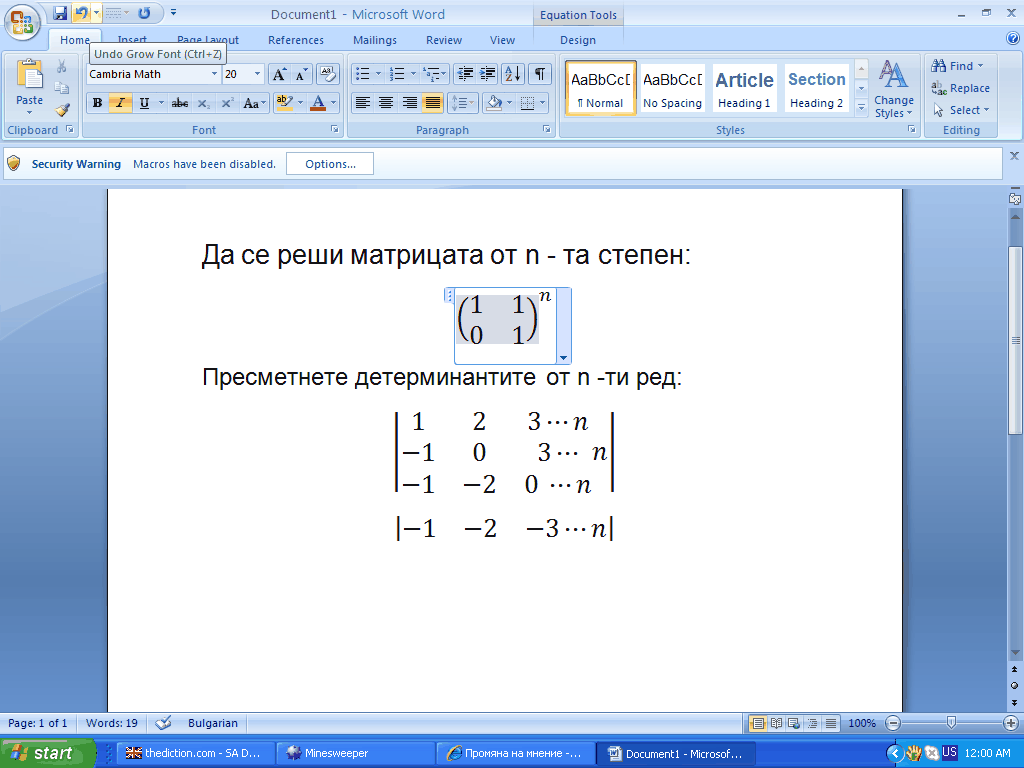Toggle Strikethrough formatting
Screen dimensions: 1024x768
[180, 103]
